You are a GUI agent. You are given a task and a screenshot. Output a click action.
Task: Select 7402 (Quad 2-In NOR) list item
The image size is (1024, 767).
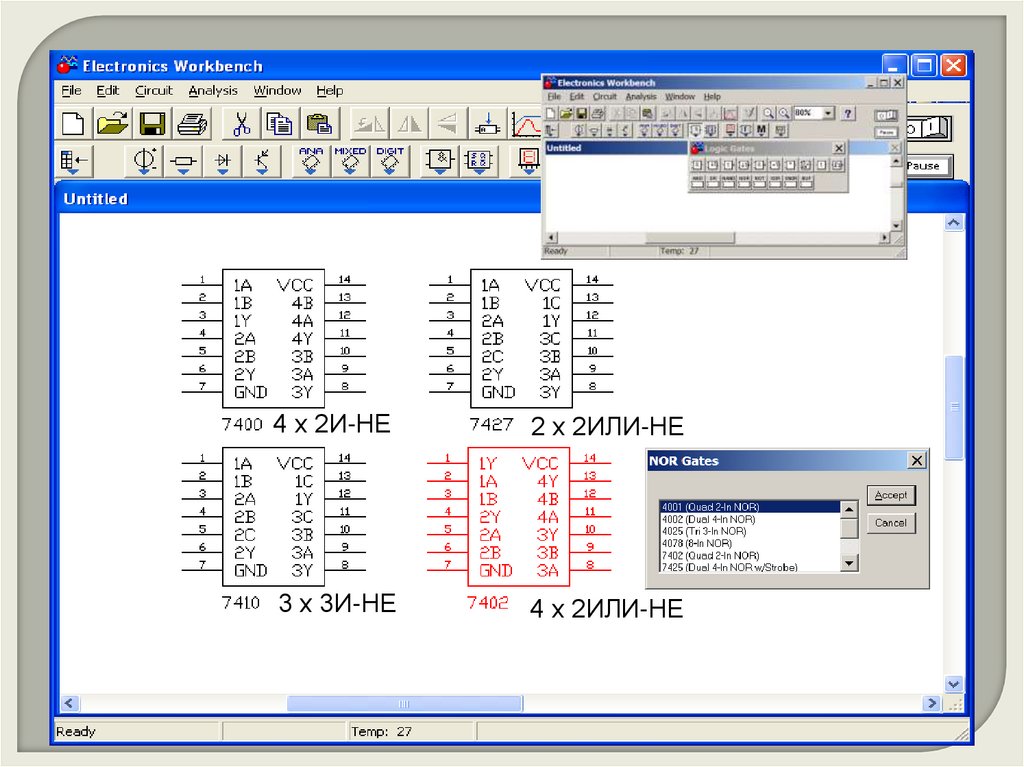click(750, 555)
